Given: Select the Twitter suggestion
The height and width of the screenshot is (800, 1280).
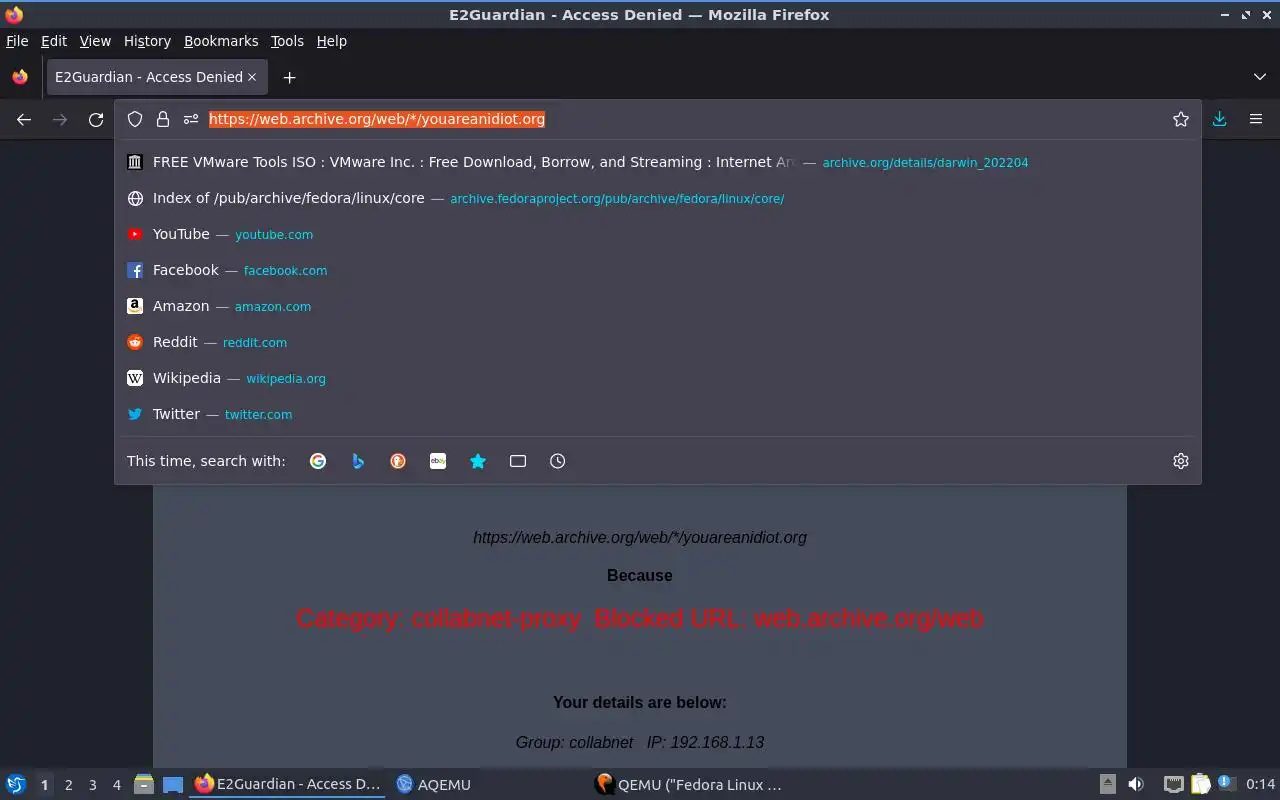Looking at the screenshot, I should 658,414.
